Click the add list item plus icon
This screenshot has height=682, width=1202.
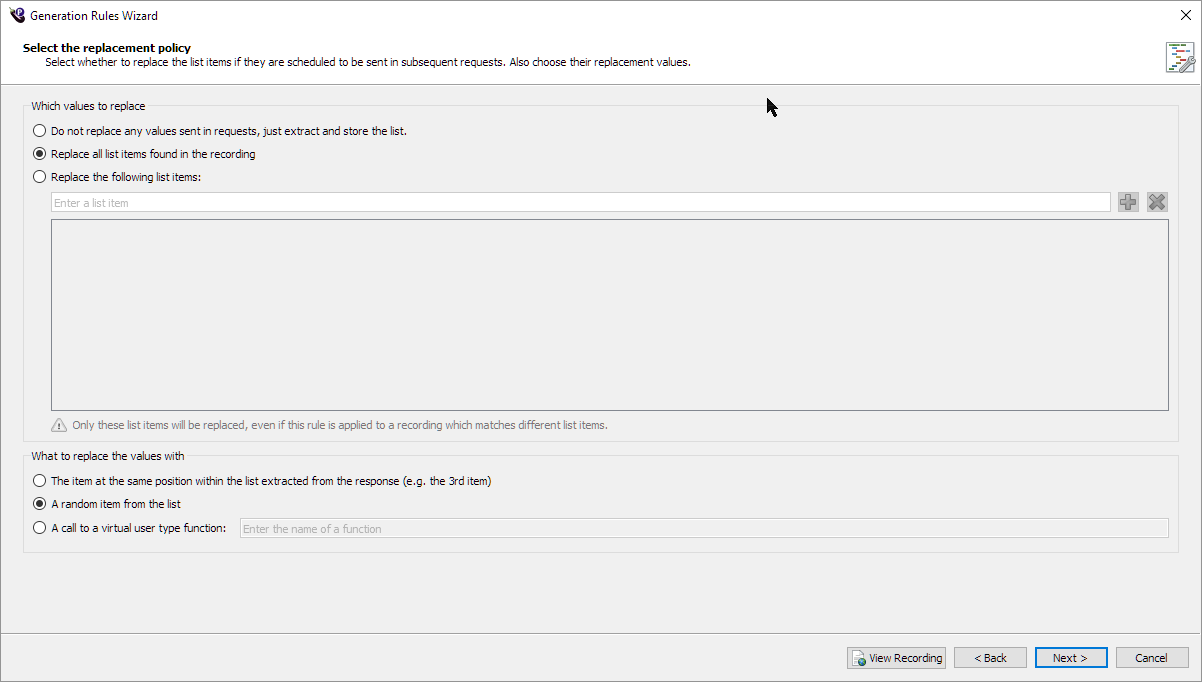[x=1128, y=202]
